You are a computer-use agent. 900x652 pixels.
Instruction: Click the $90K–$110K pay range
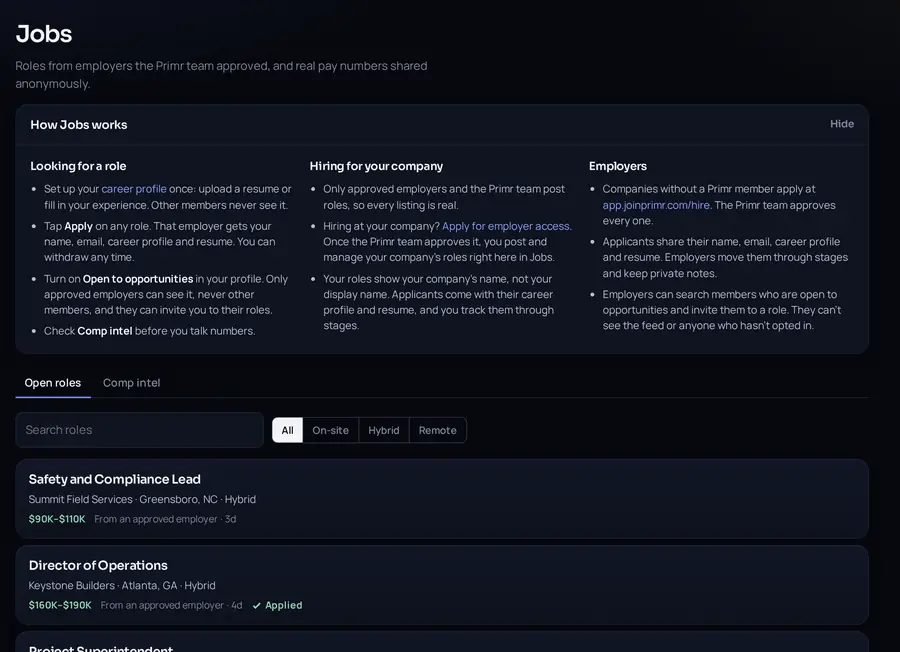click(x=57, y=519)
